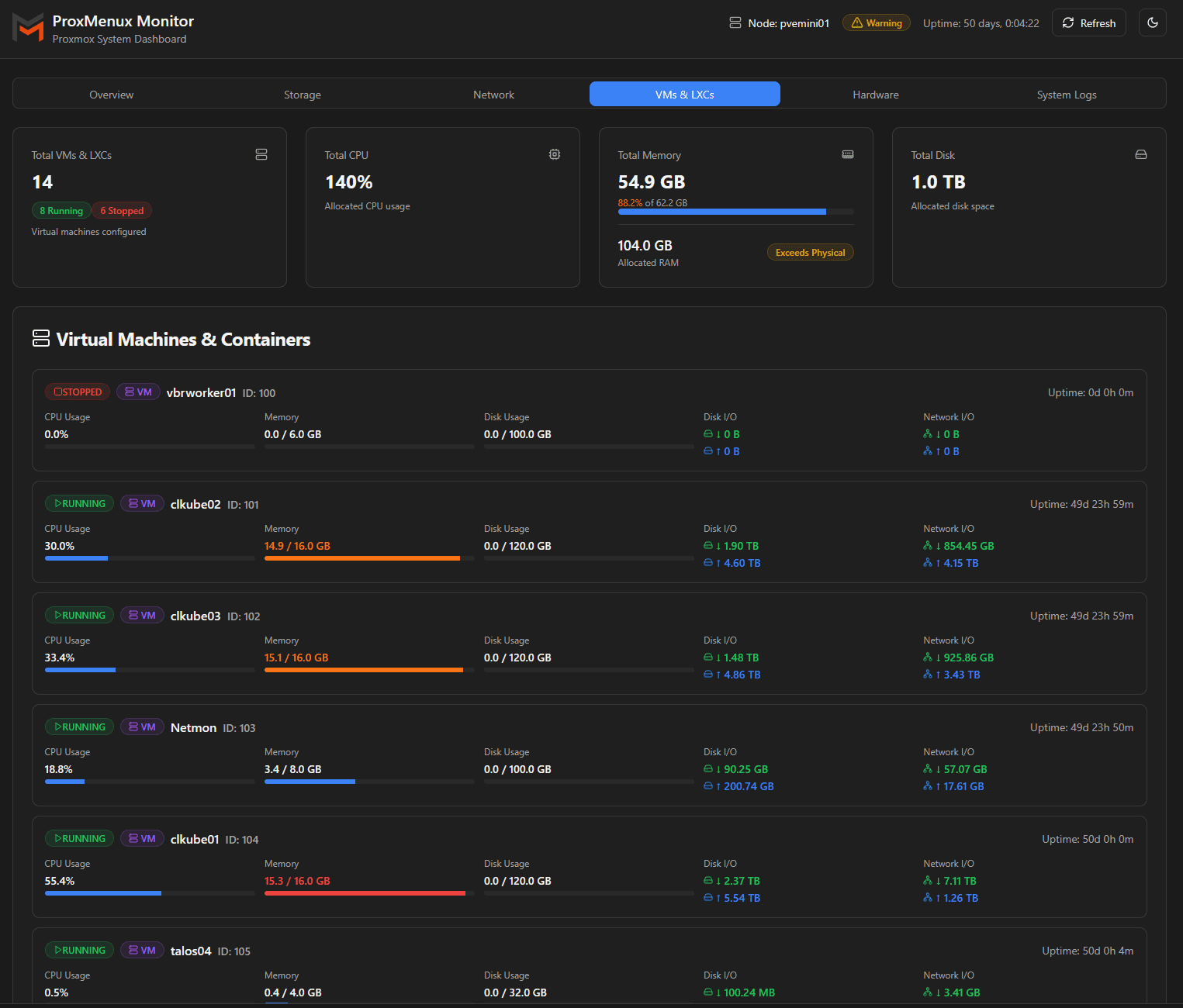Click the disk icon on Total Disk card
1183x1008 pixels.
point(1140,154)
